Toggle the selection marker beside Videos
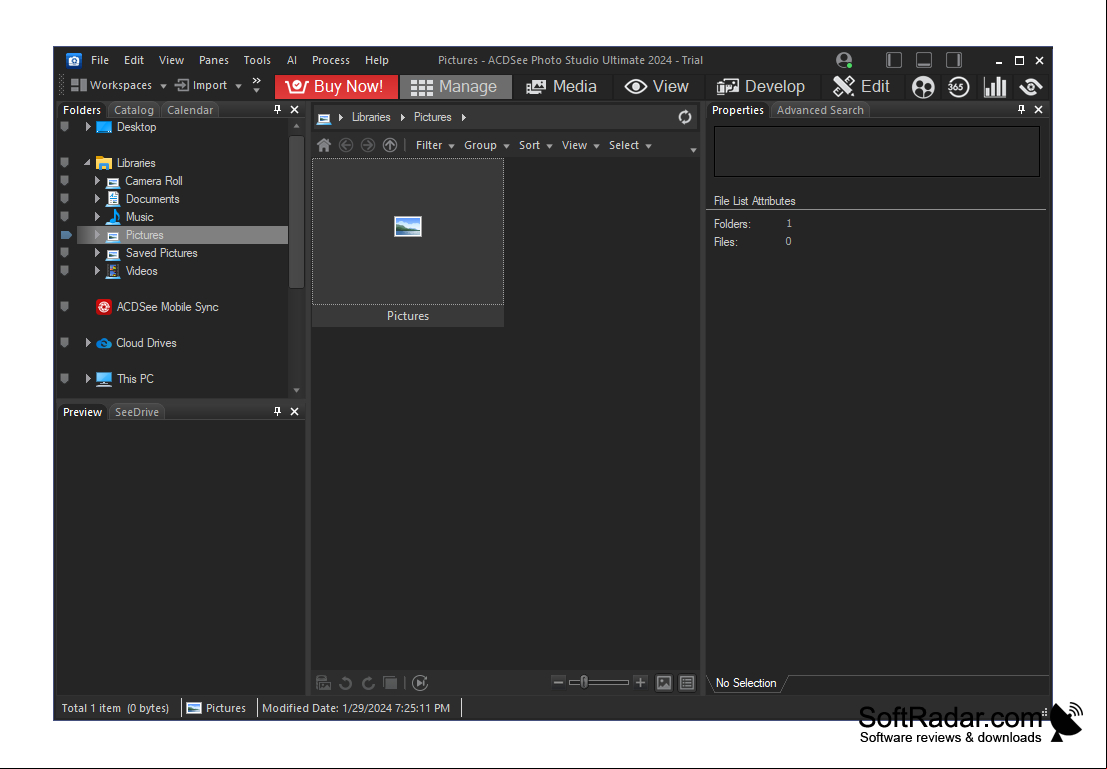The height and width of the screenshot is (769, 1107). [x=65, y=271]
